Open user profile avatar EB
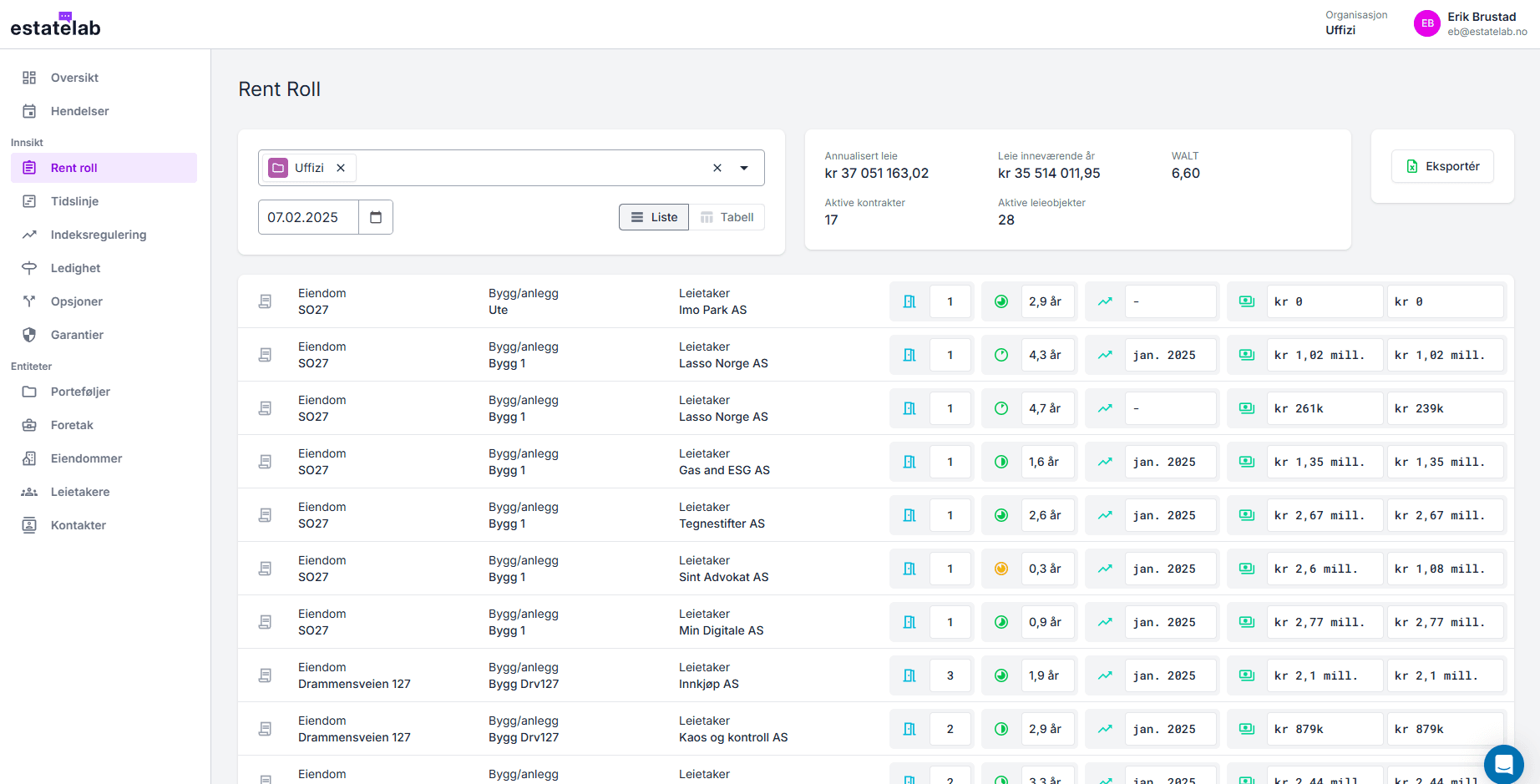This screenshot has height=784, width=1540. [1427, 23]
